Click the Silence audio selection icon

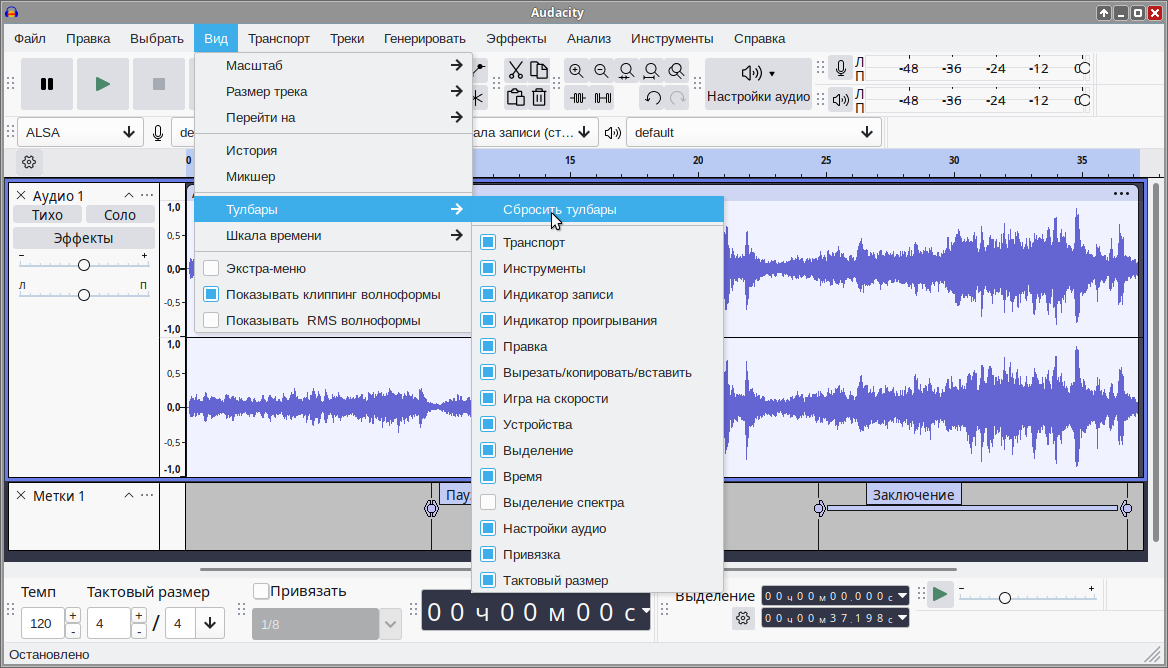pyautogui.click(x=602, y=97)
